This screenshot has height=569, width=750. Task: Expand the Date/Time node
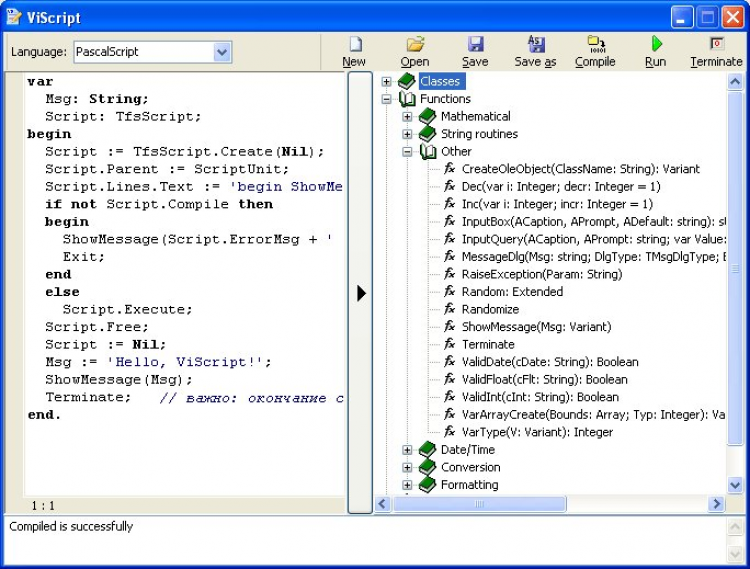(x=407, y=450)
